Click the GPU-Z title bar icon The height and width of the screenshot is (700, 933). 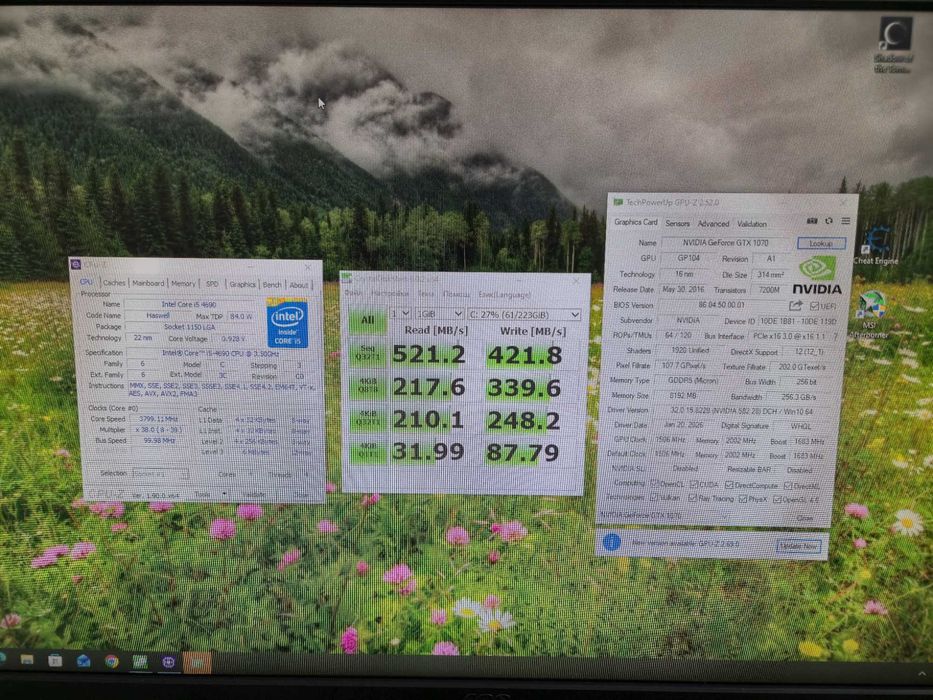pyautogui.click(x=618, y=202)
